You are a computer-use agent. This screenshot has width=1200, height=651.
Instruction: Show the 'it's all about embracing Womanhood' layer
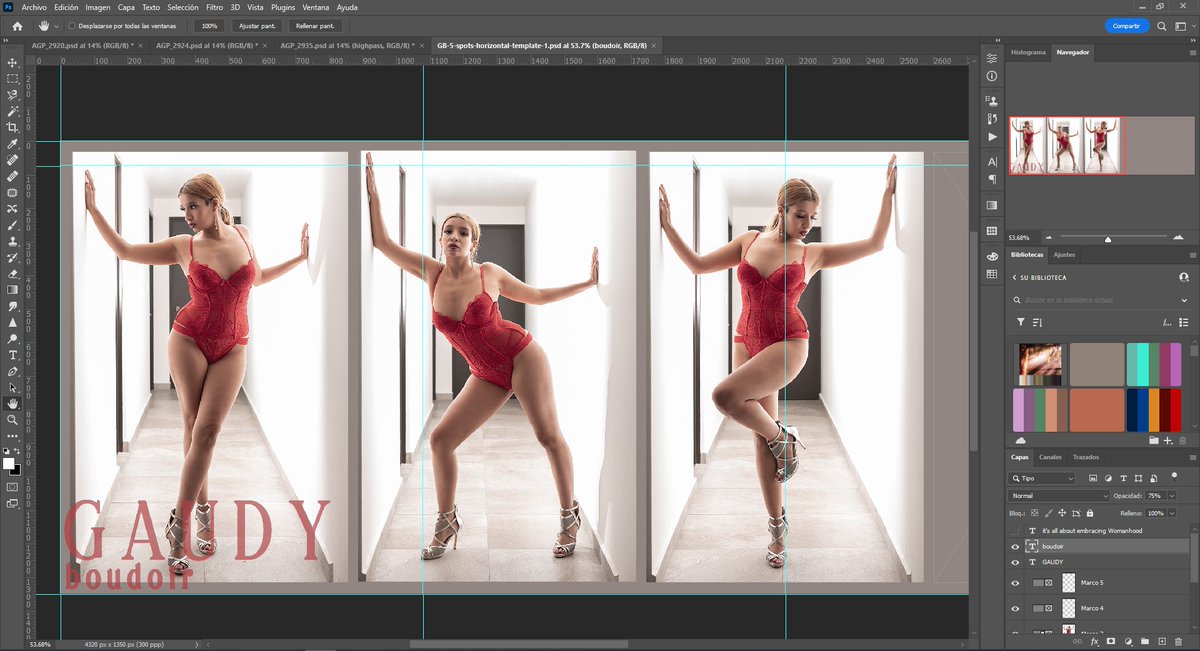[x=1015, y=531]
